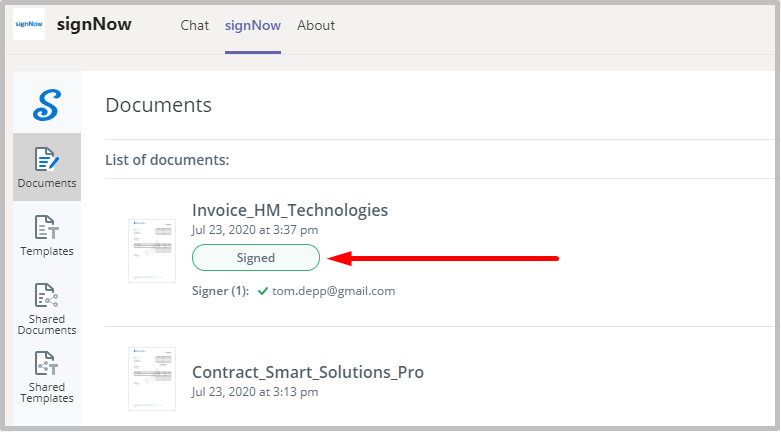Screen dimensions: 781x432
Task: Click the blue S signNow sidebar logo
Action: point(47,105)
